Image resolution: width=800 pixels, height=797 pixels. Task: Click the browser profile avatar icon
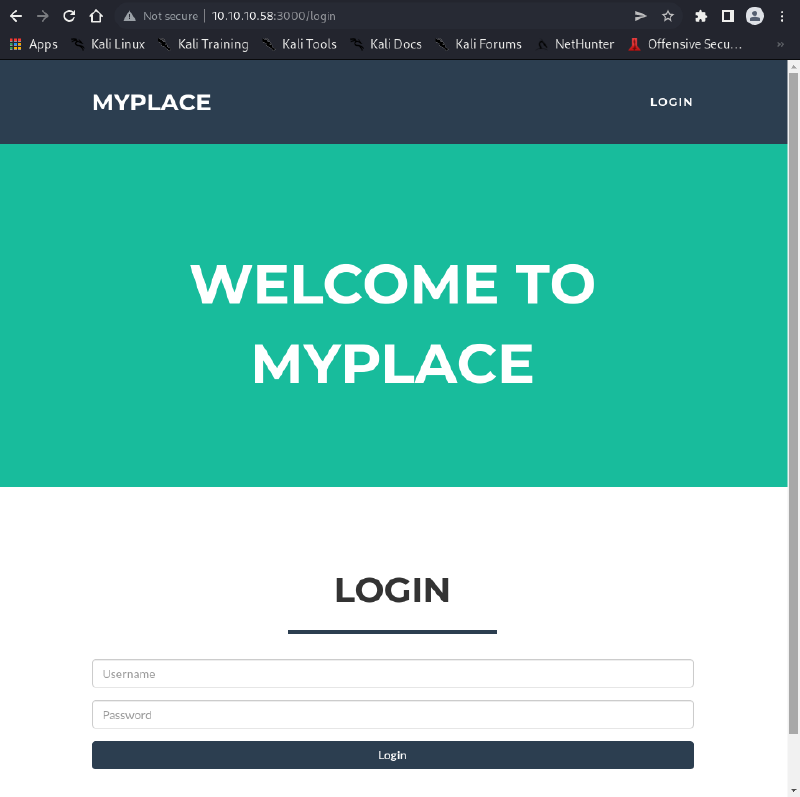[x=754, y=15]
